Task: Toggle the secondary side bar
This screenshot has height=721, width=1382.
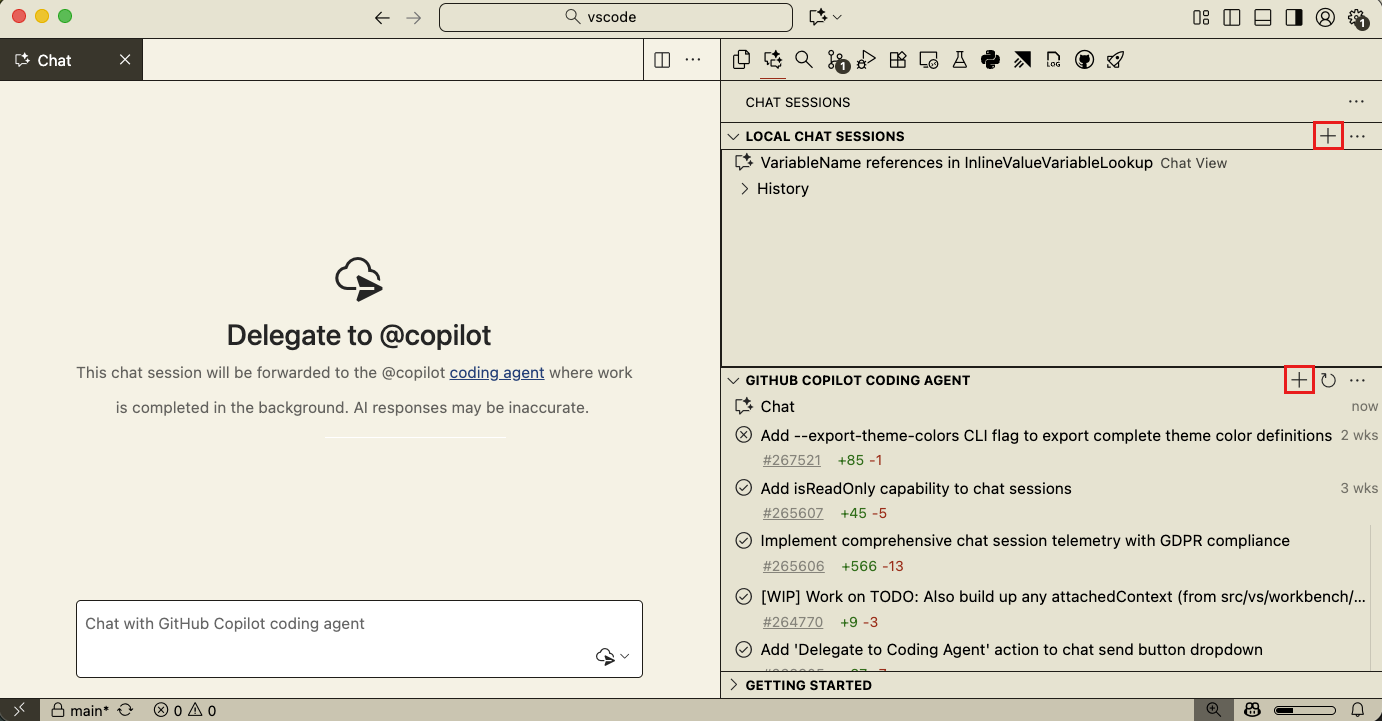Action: coord(1292,17)
